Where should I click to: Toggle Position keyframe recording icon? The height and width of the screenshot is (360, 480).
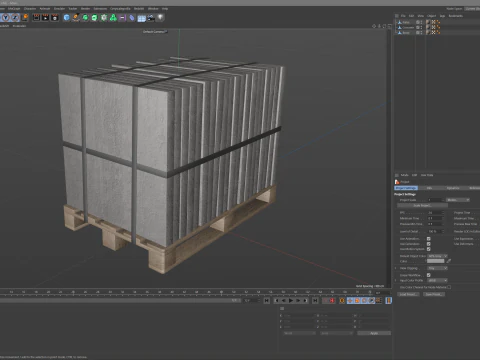click(350, 301)
